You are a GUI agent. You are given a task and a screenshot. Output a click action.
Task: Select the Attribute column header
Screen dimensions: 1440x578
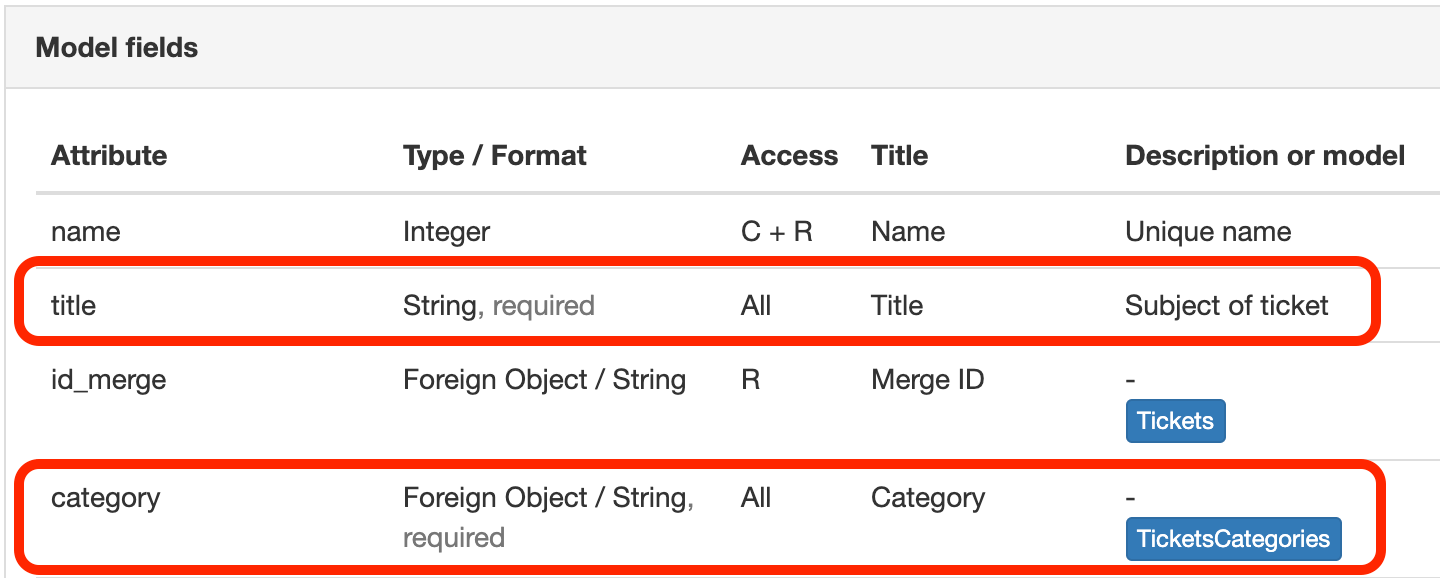tap(109, 156)
